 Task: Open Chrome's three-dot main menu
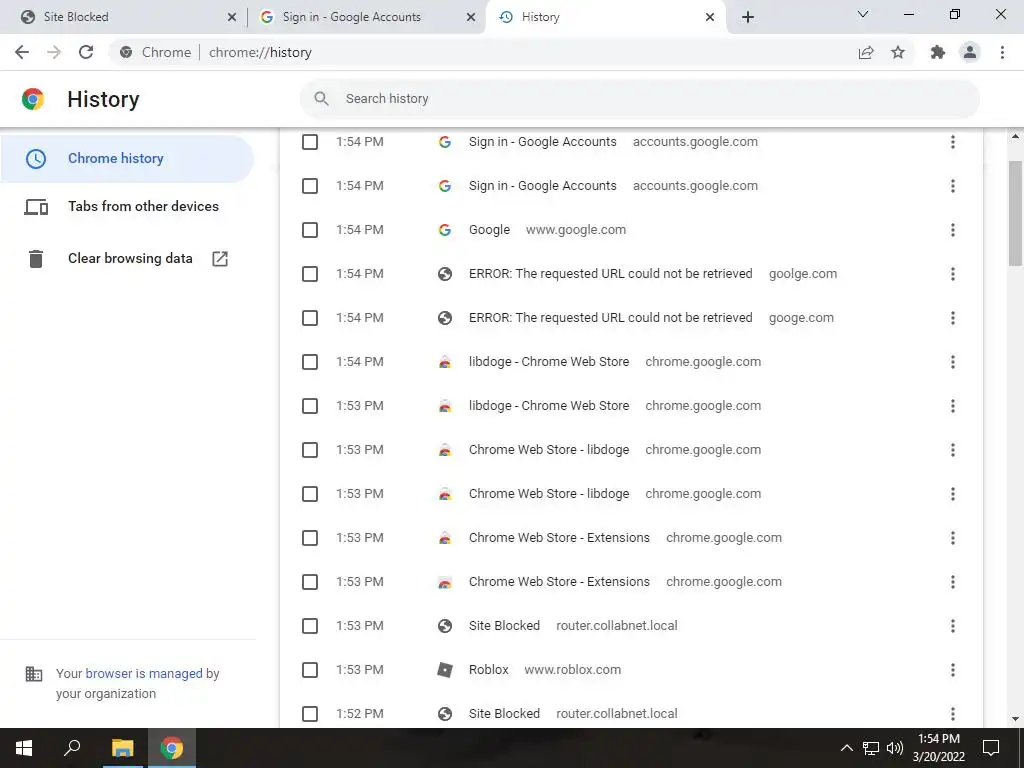tap(1002, 52)
